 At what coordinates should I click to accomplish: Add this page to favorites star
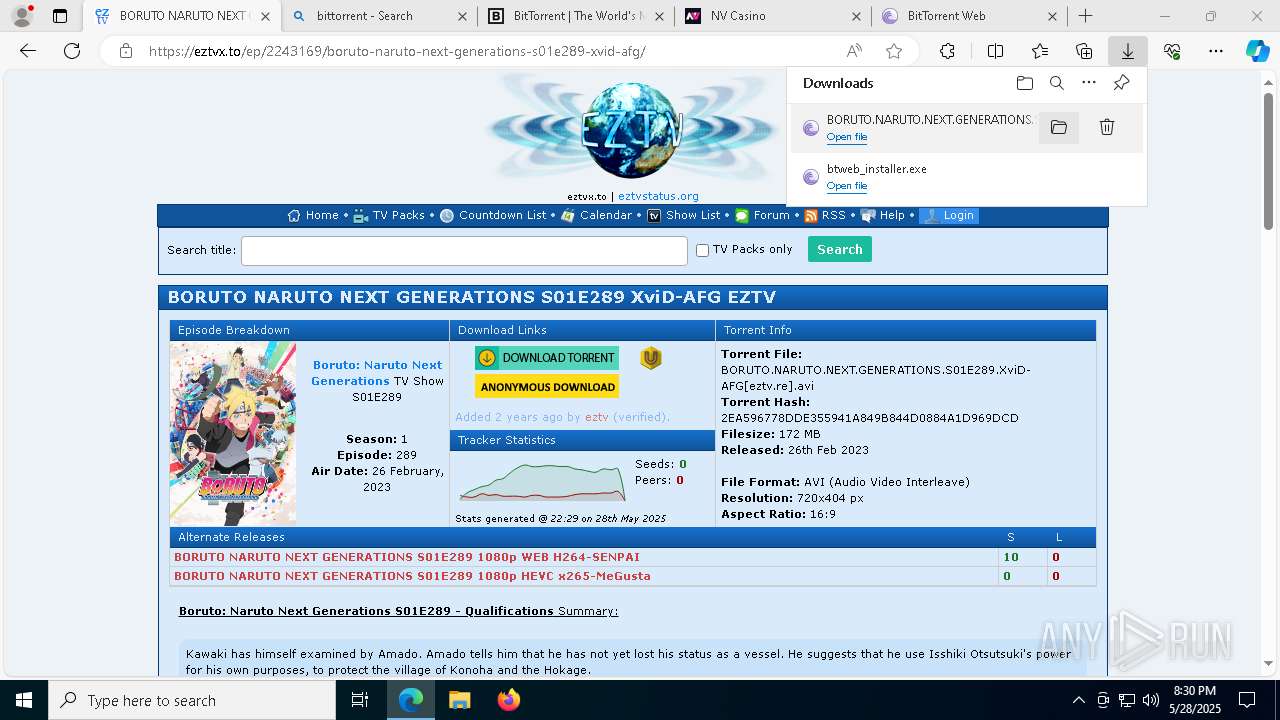(894, 51)
